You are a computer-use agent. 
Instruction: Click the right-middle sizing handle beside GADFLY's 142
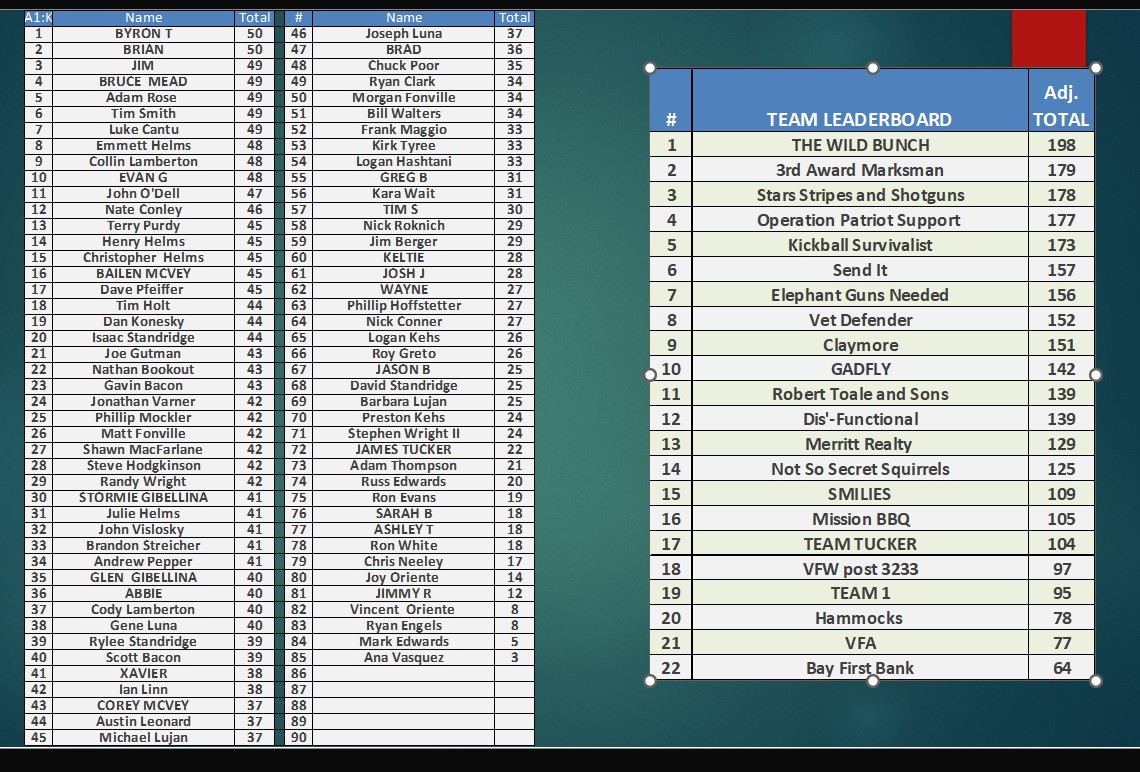[1096, 375]
